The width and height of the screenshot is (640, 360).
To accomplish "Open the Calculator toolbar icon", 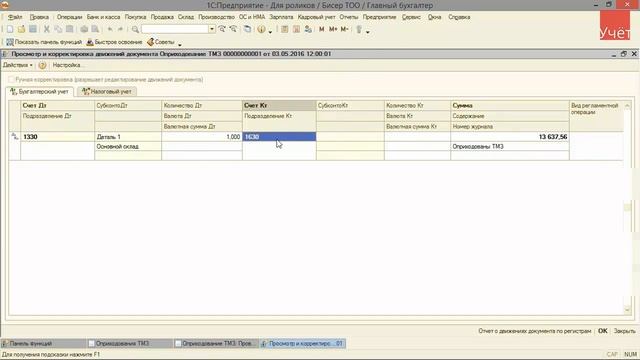I will 285,29.
